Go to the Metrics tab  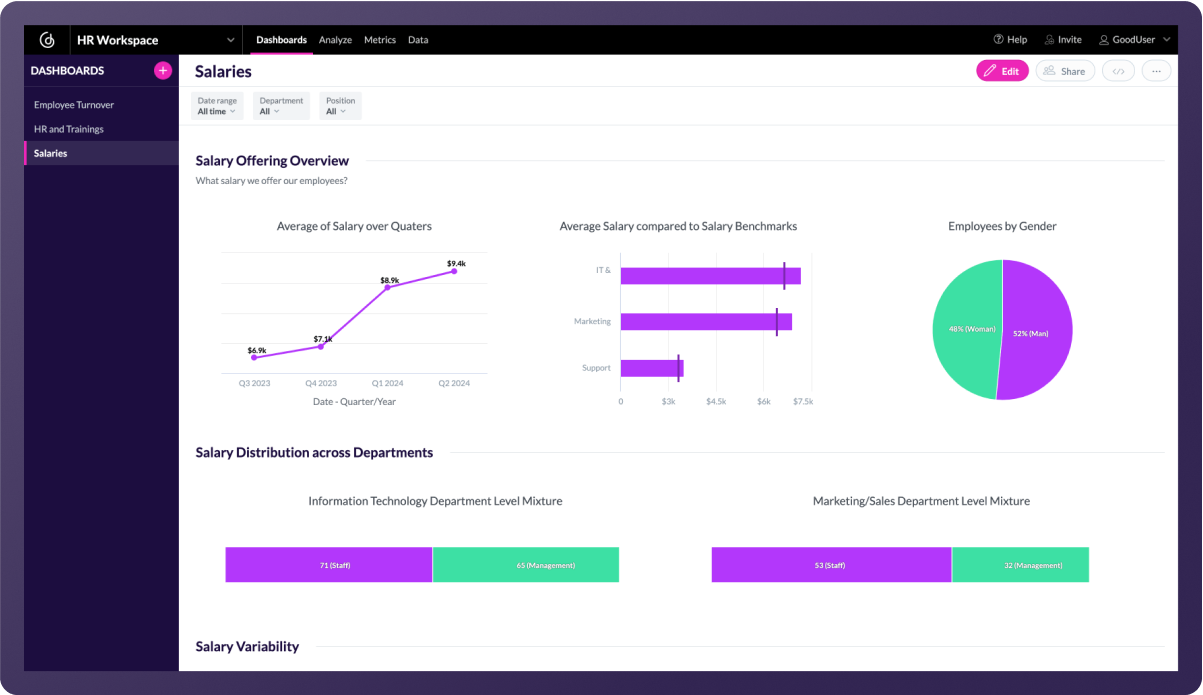pos(380,40)
